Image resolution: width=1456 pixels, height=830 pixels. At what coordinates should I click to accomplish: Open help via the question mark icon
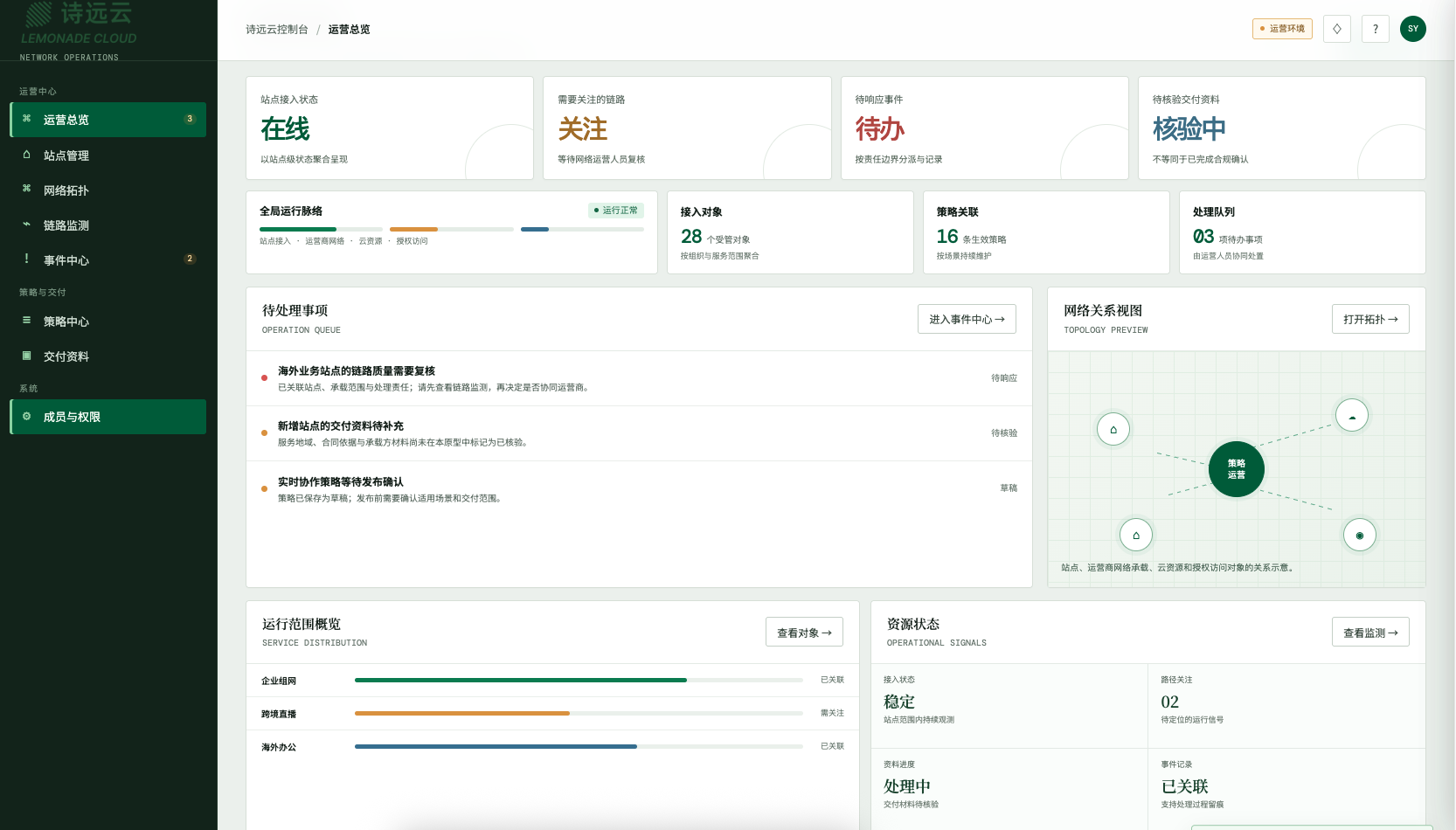[1376, 29]
